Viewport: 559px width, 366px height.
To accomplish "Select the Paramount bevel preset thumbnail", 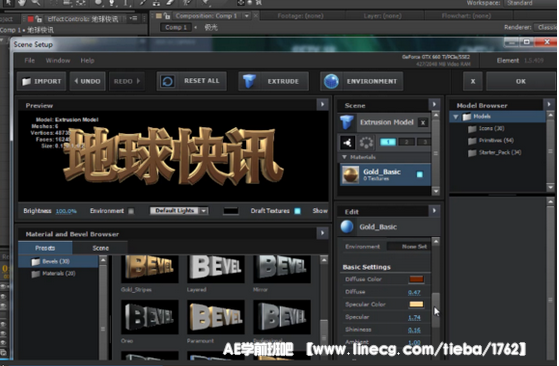I will coord(216,317).
